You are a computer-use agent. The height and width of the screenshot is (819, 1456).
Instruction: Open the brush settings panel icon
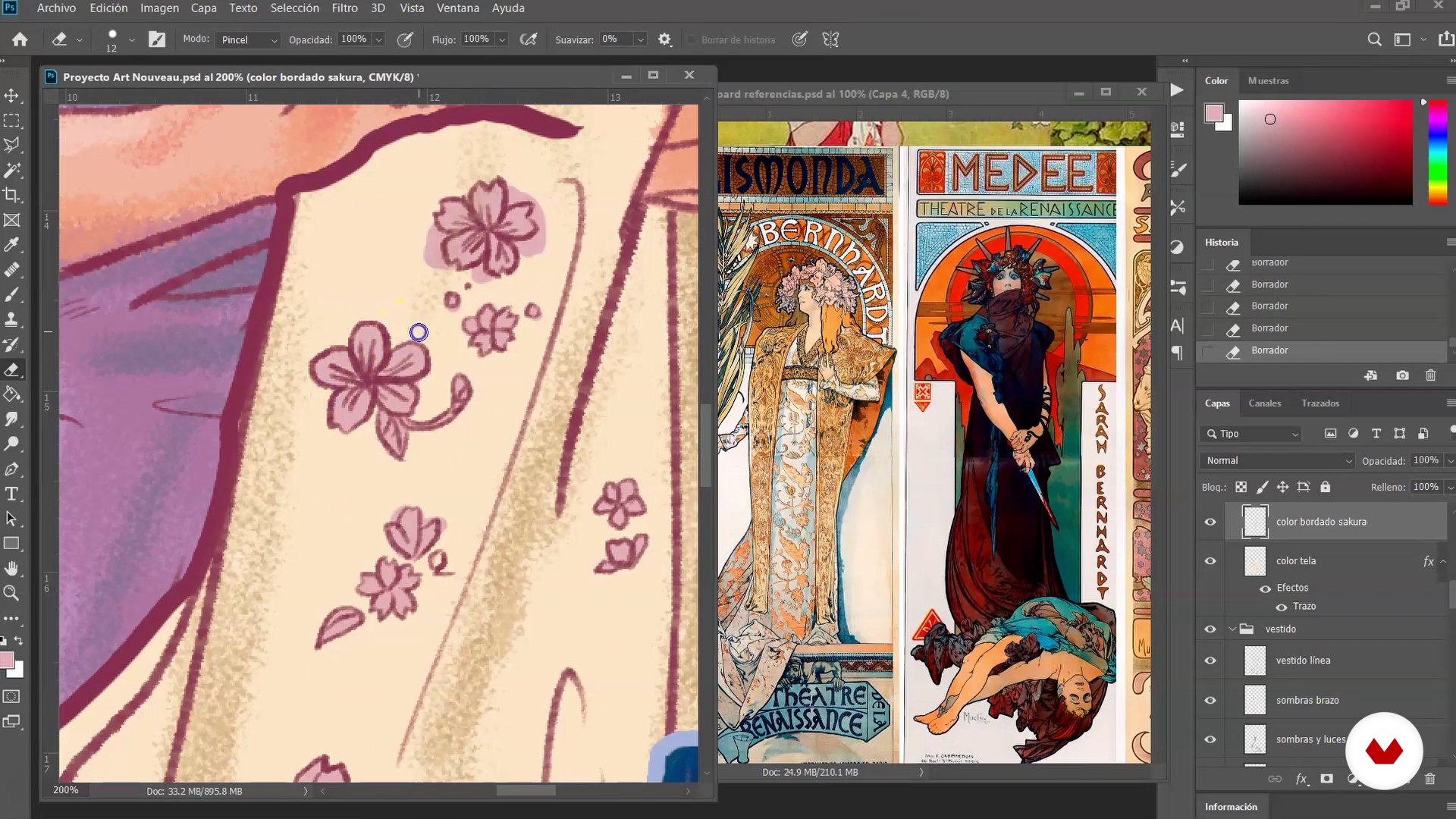point(157,39)
